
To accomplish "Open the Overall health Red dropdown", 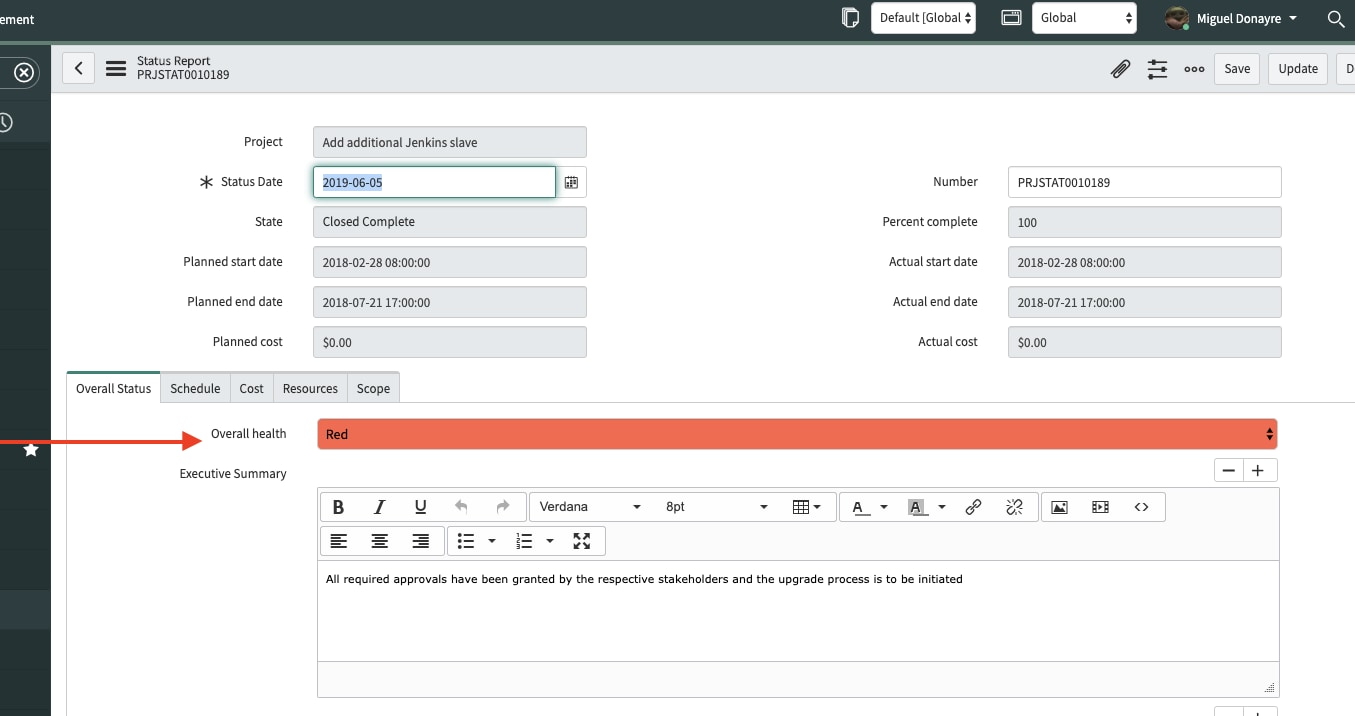I will [797, 434].
